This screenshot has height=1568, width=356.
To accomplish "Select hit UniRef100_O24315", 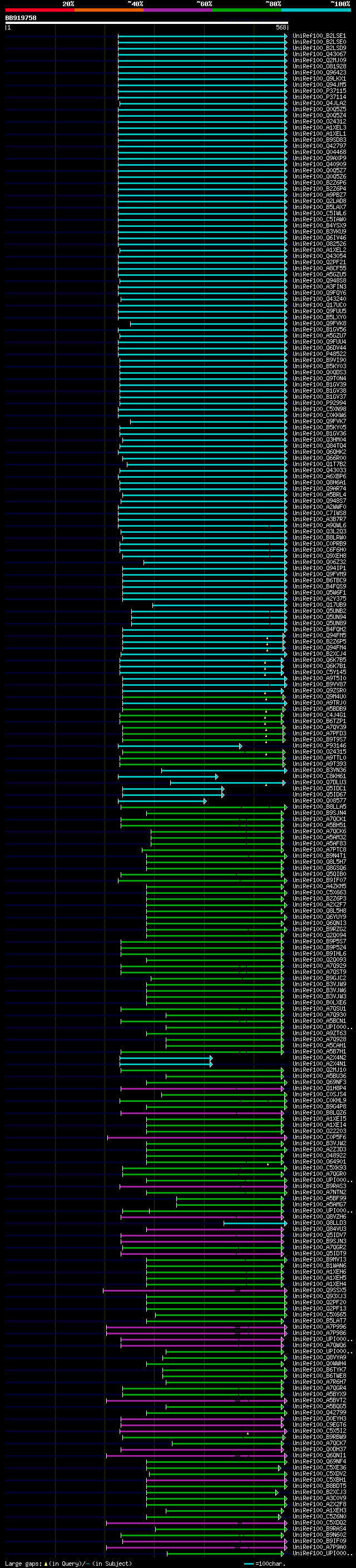I will [x=319, y=752].
